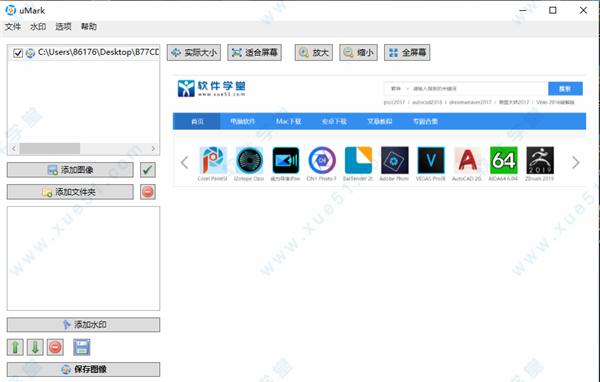
Task: Open the 水印 menu
Action: (38, 26)
